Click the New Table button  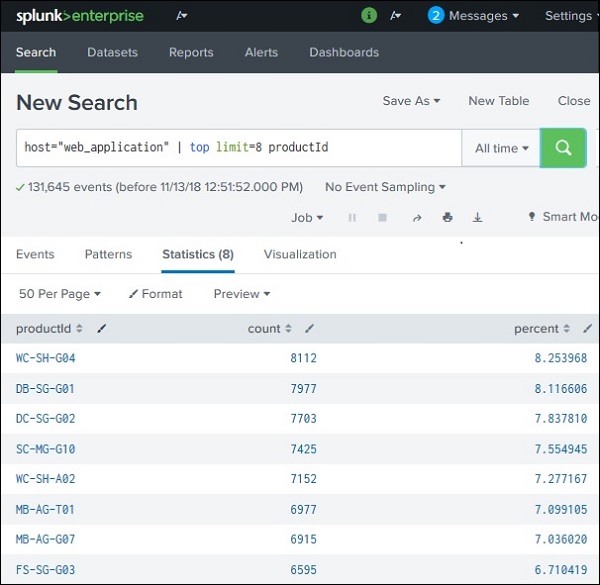point(498,101)
